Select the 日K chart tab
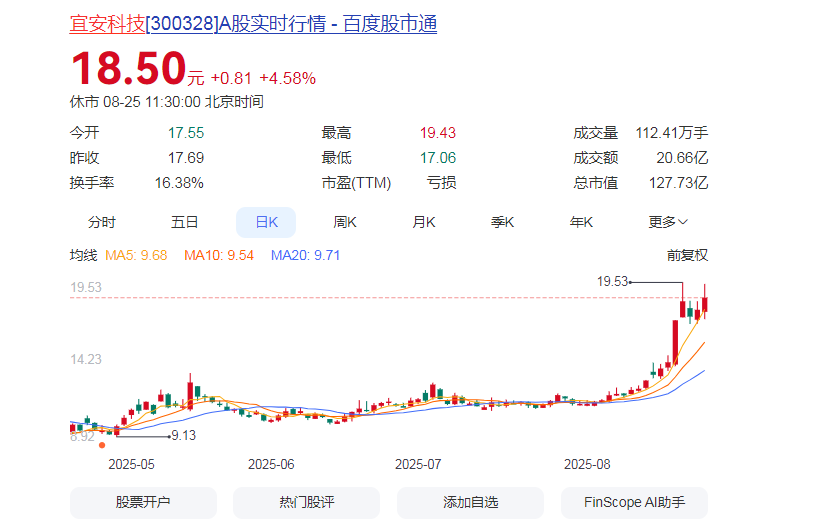814x522 pixels. pos(266,222)
